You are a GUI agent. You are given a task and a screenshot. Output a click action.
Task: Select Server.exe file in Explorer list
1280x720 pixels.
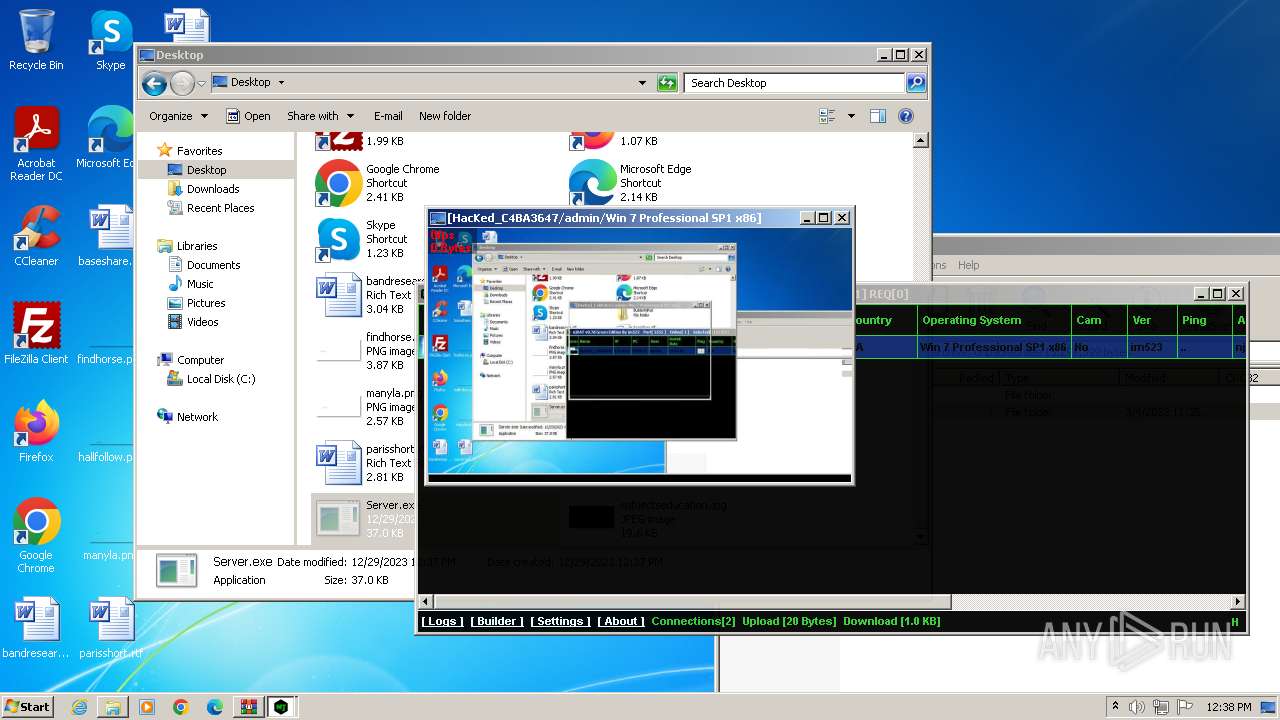[x=365, y=519]
